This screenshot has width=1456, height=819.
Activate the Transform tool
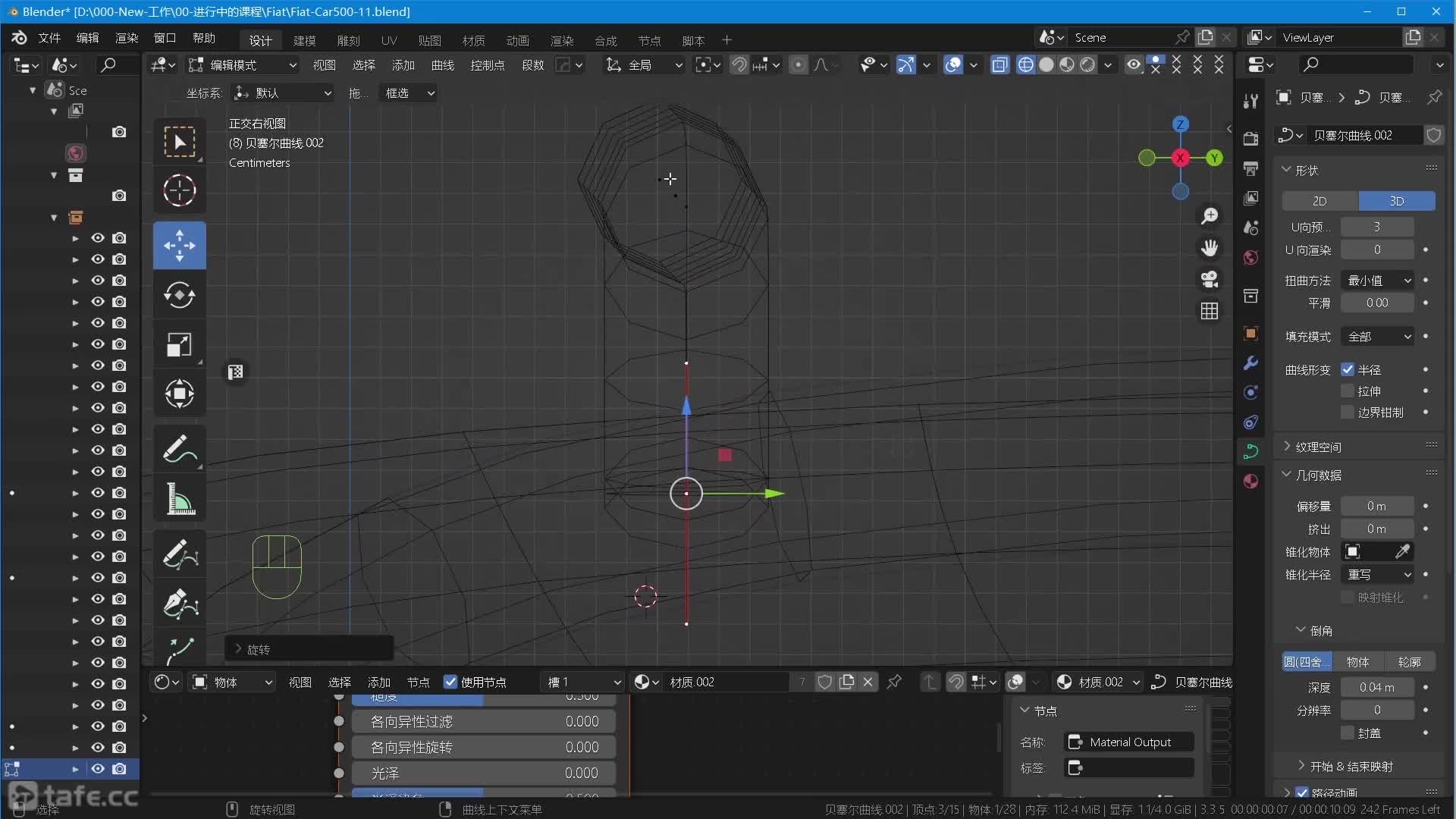[x=180, y=394]
